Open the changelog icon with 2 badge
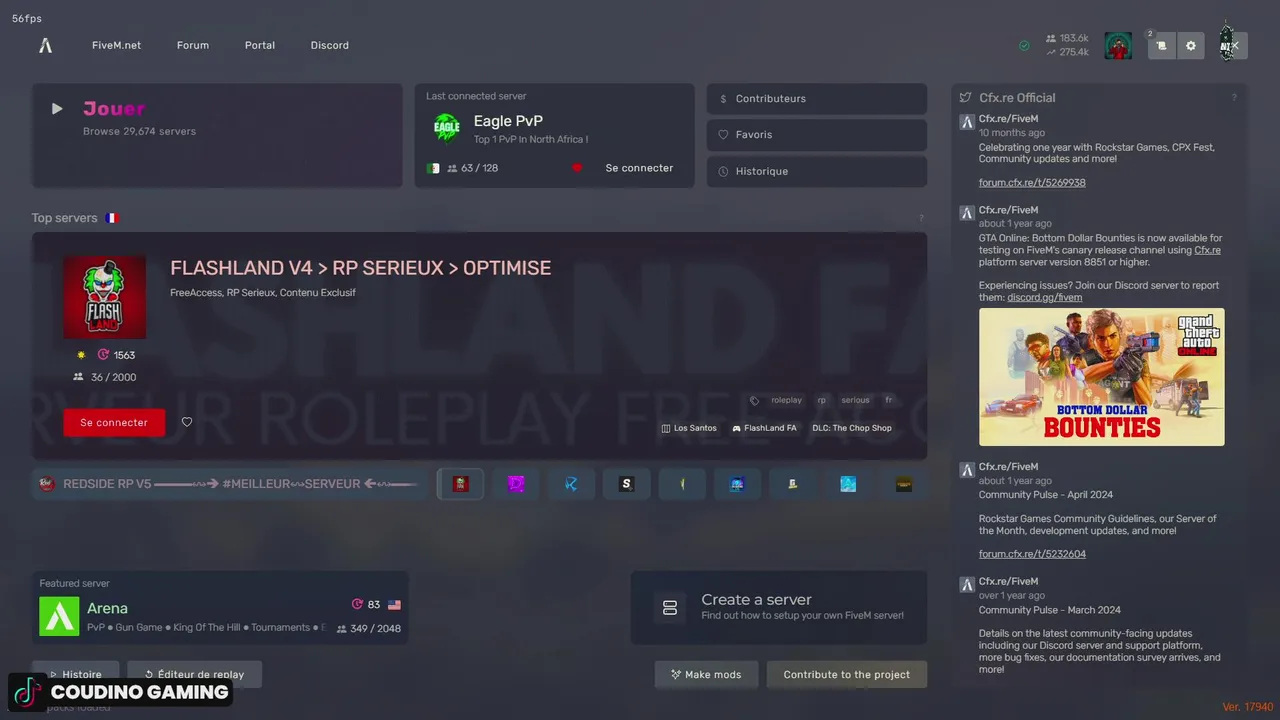The height and width of the screenshot is (720, 1280). 1161,45
